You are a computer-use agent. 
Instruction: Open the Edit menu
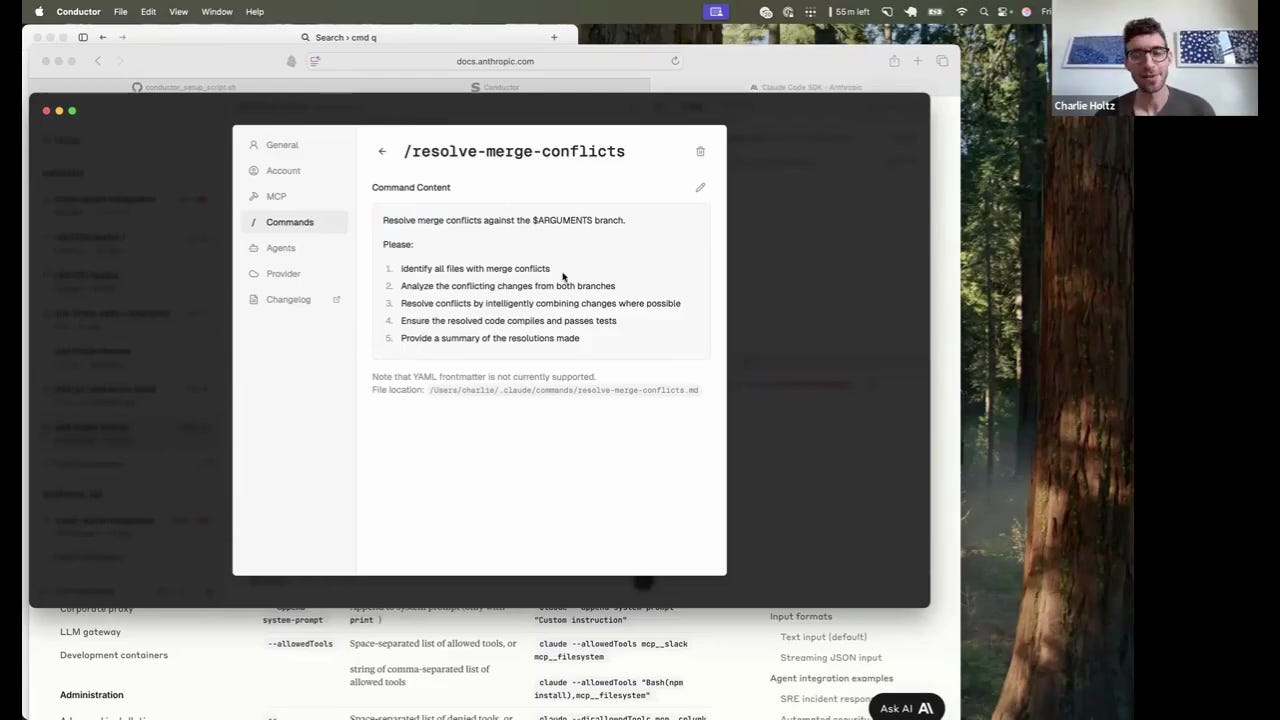pos(148,12)
